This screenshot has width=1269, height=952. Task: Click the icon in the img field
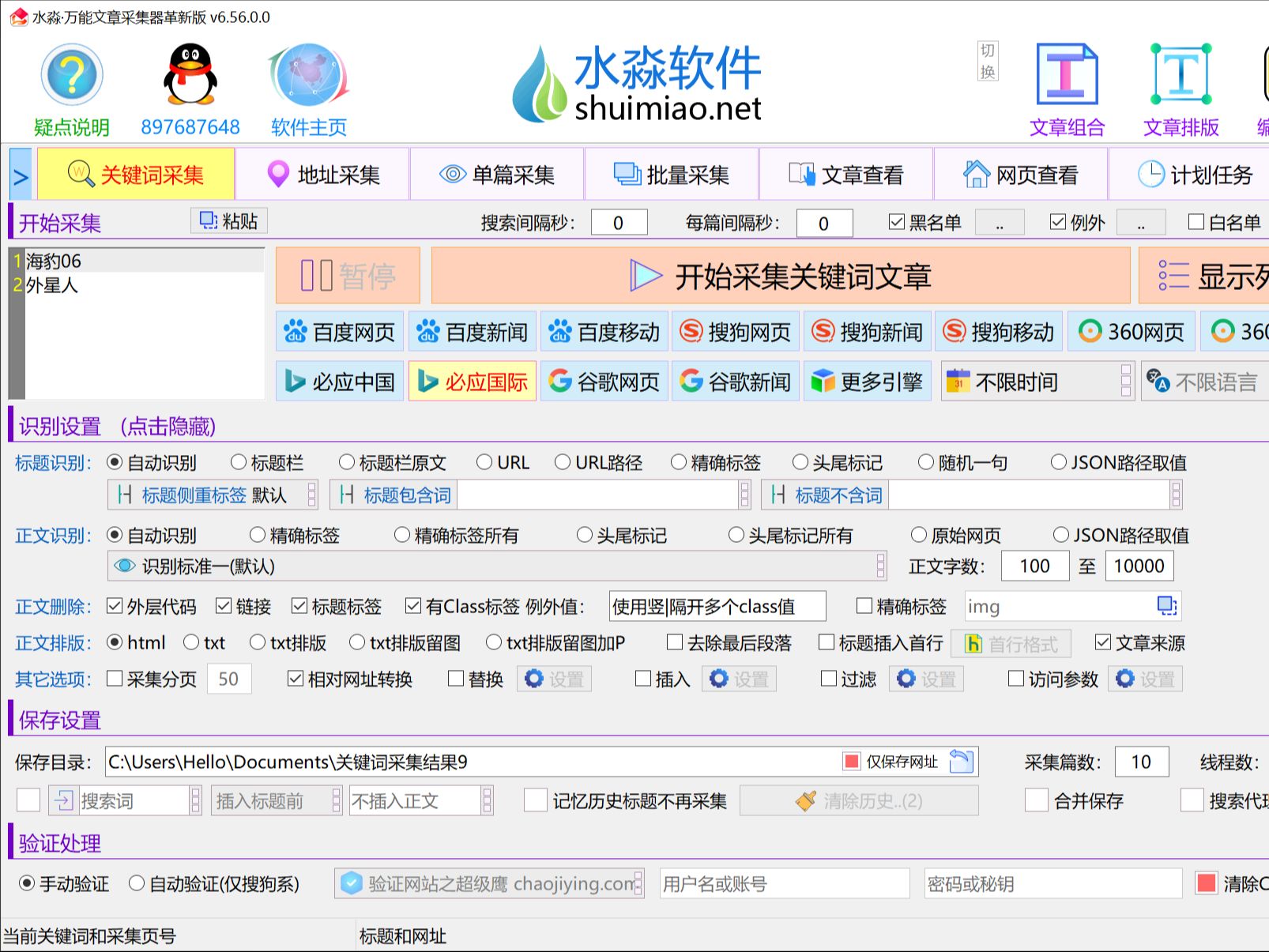1166,606
